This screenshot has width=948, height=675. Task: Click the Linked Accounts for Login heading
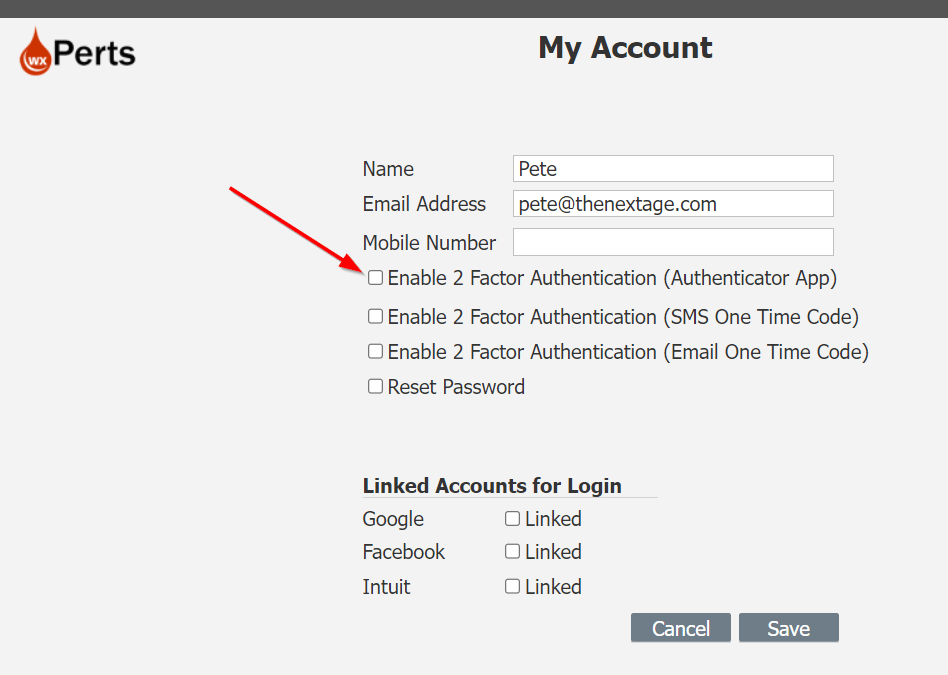point(492,486)
